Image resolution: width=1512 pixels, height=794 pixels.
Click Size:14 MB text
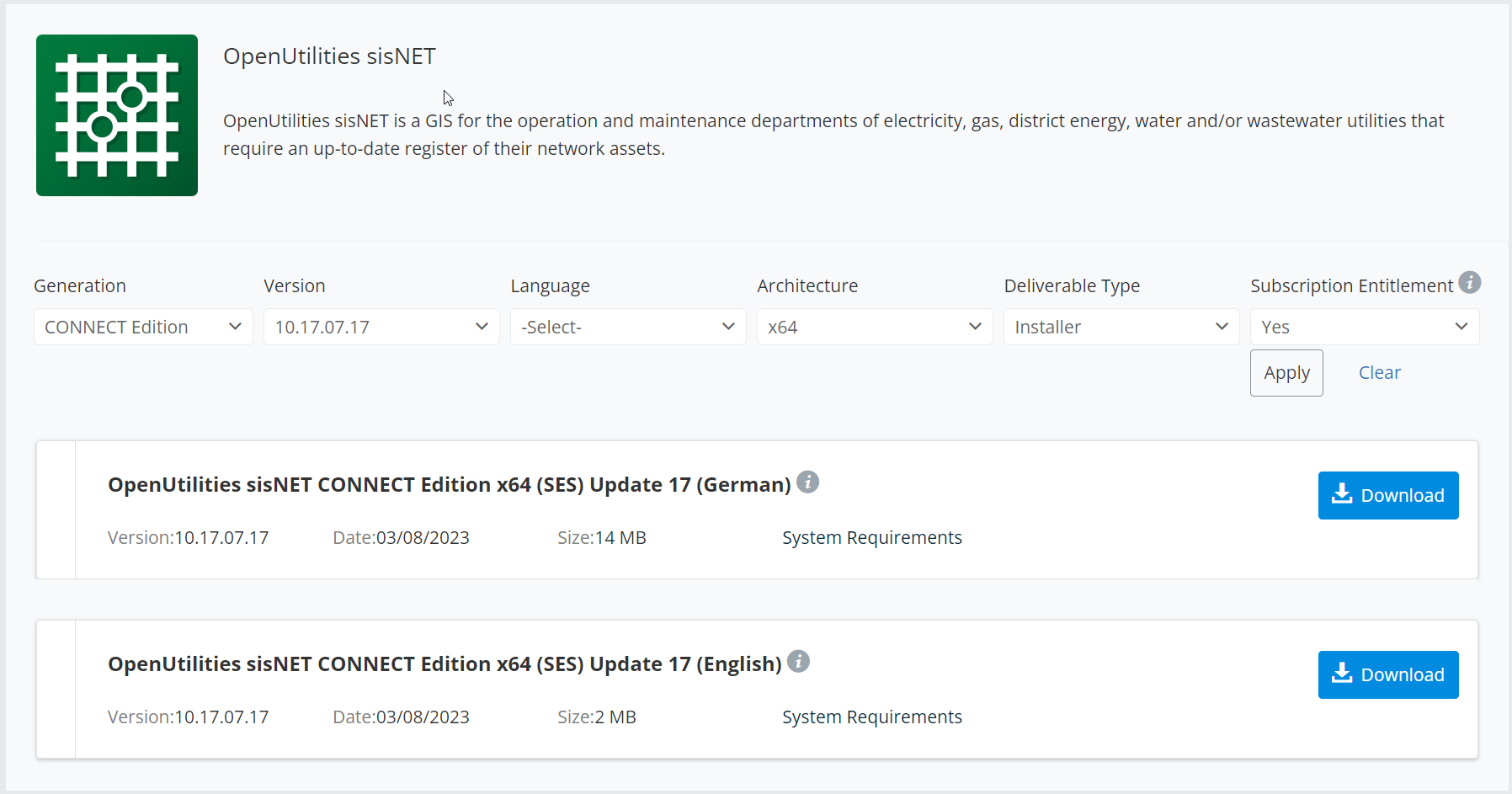pos(602,537)
